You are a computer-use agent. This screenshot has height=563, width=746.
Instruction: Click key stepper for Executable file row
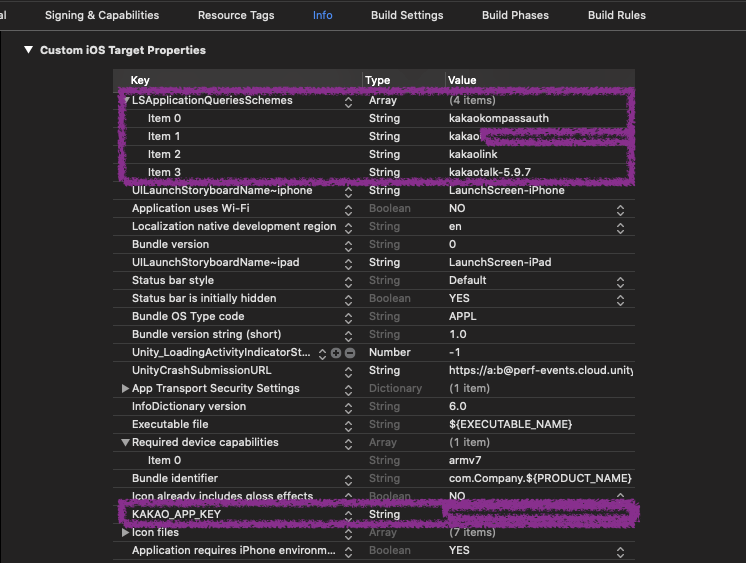(x=348, y=425)
